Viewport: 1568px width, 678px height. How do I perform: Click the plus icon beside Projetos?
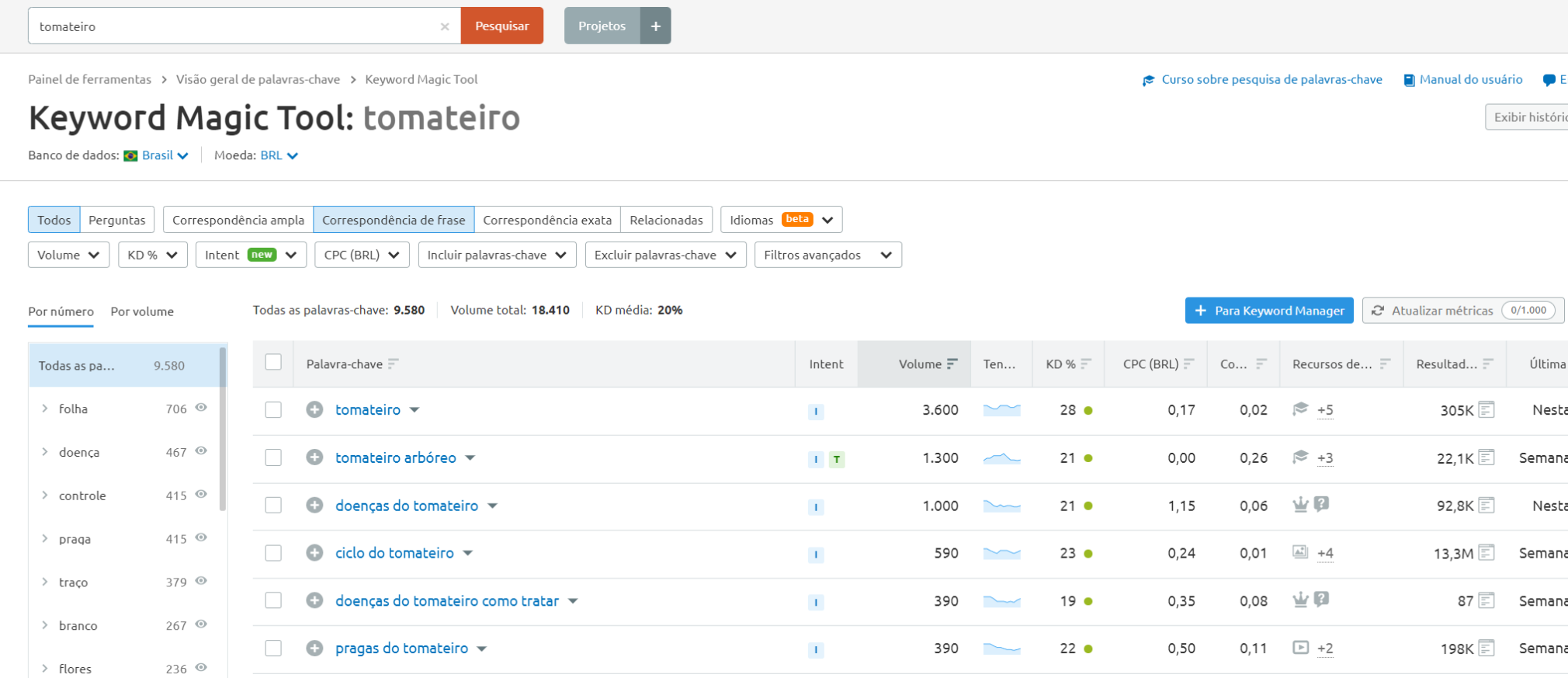coord(655,26)
